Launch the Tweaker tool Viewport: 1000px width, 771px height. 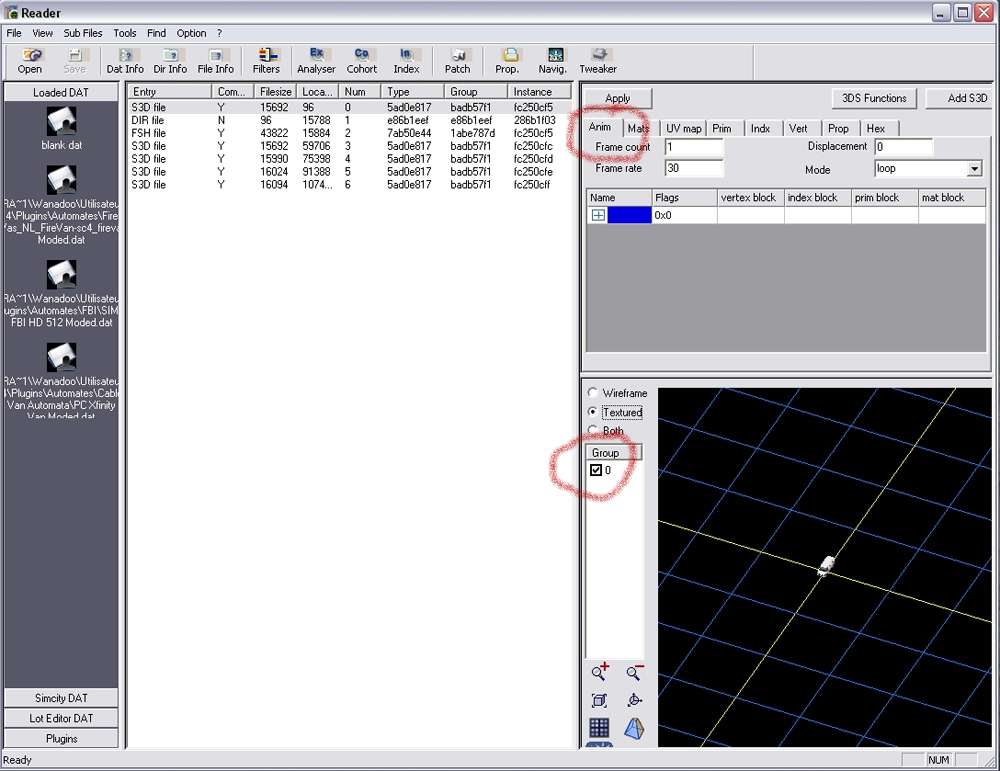pyautogui.click(x=598, y=61)
